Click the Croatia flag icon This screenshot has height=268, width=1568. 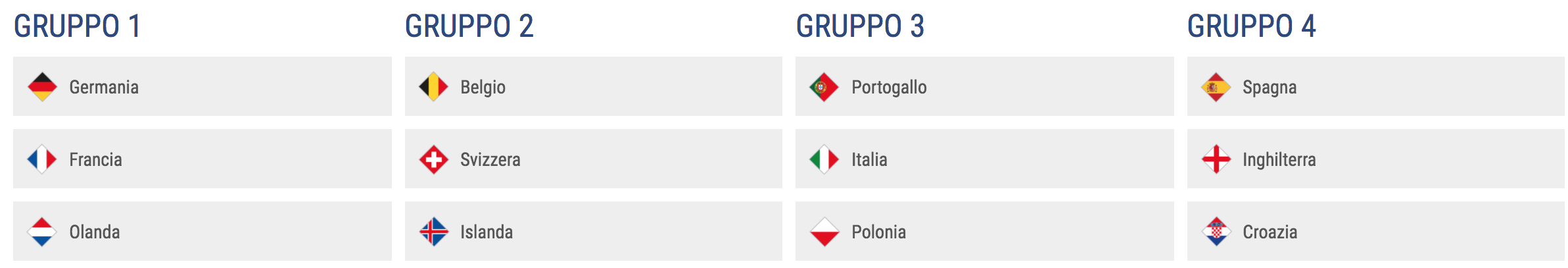coord(1216,232)
